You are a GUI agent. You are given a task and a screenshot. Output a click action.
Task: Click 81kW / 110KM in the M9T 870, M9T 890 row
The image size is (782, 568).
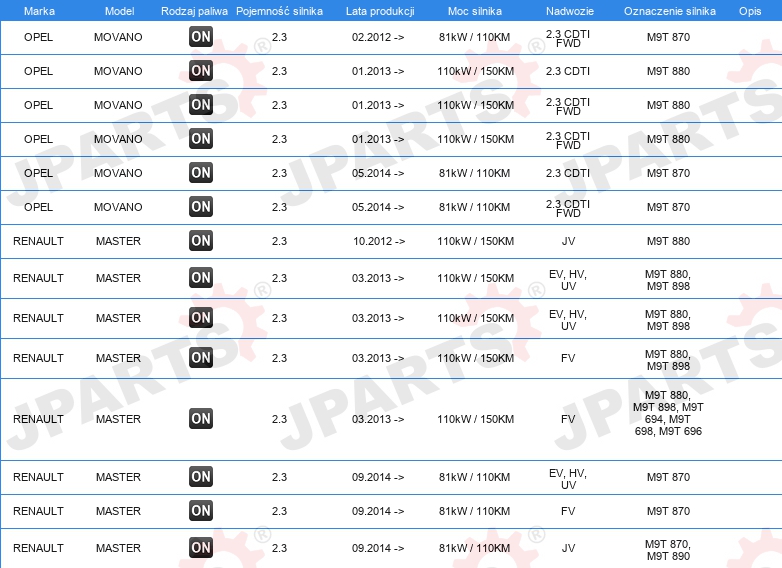(x=475, y=548)
